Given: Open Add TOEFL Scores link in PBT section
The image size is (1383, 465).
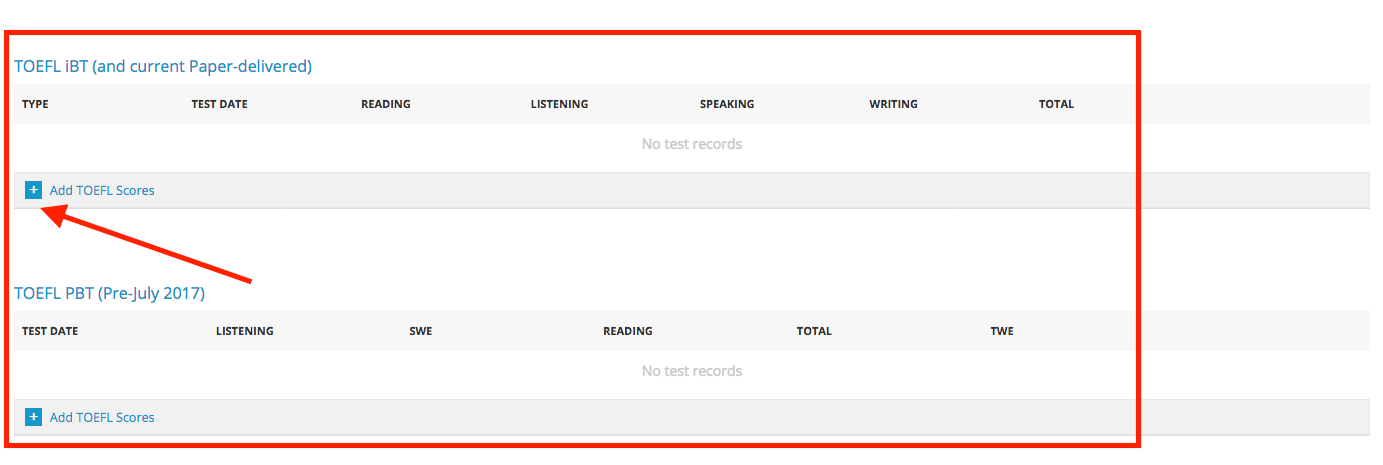Looking at the screenshot, I should (x=102, y=417).
